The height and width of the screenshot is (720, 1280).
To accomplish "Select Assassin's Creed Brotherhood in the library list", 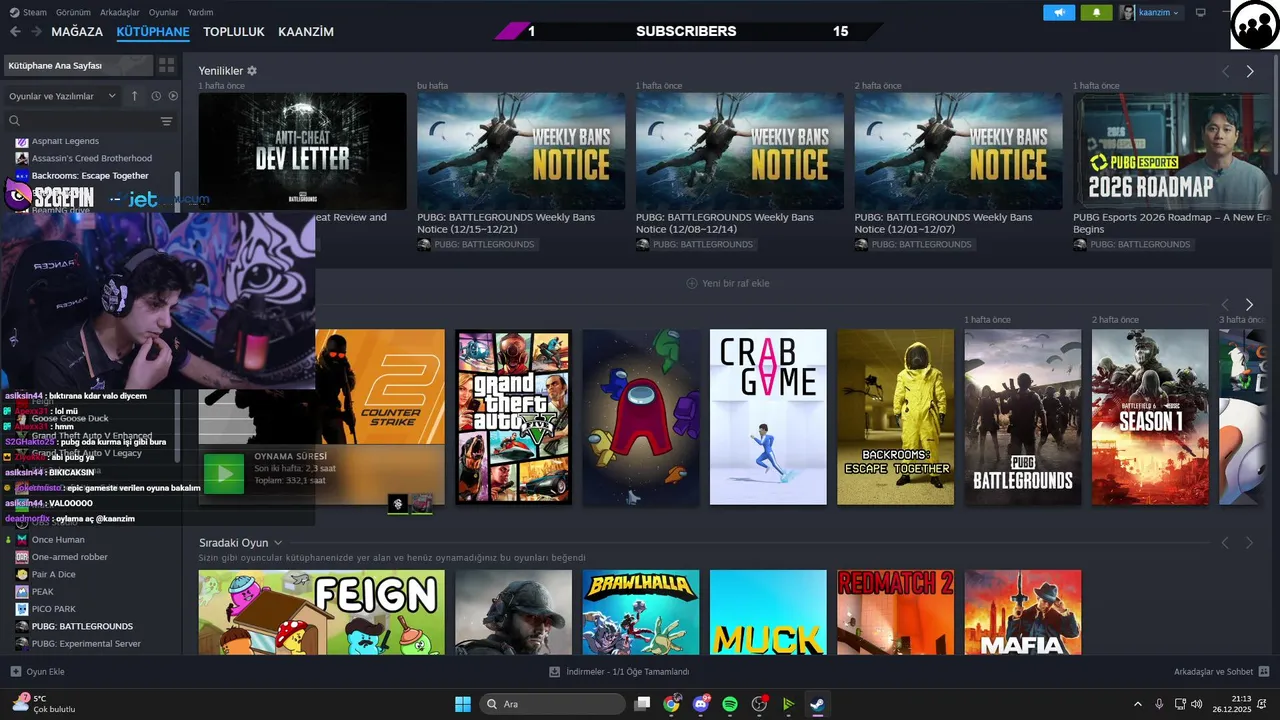I will point(91,158).
